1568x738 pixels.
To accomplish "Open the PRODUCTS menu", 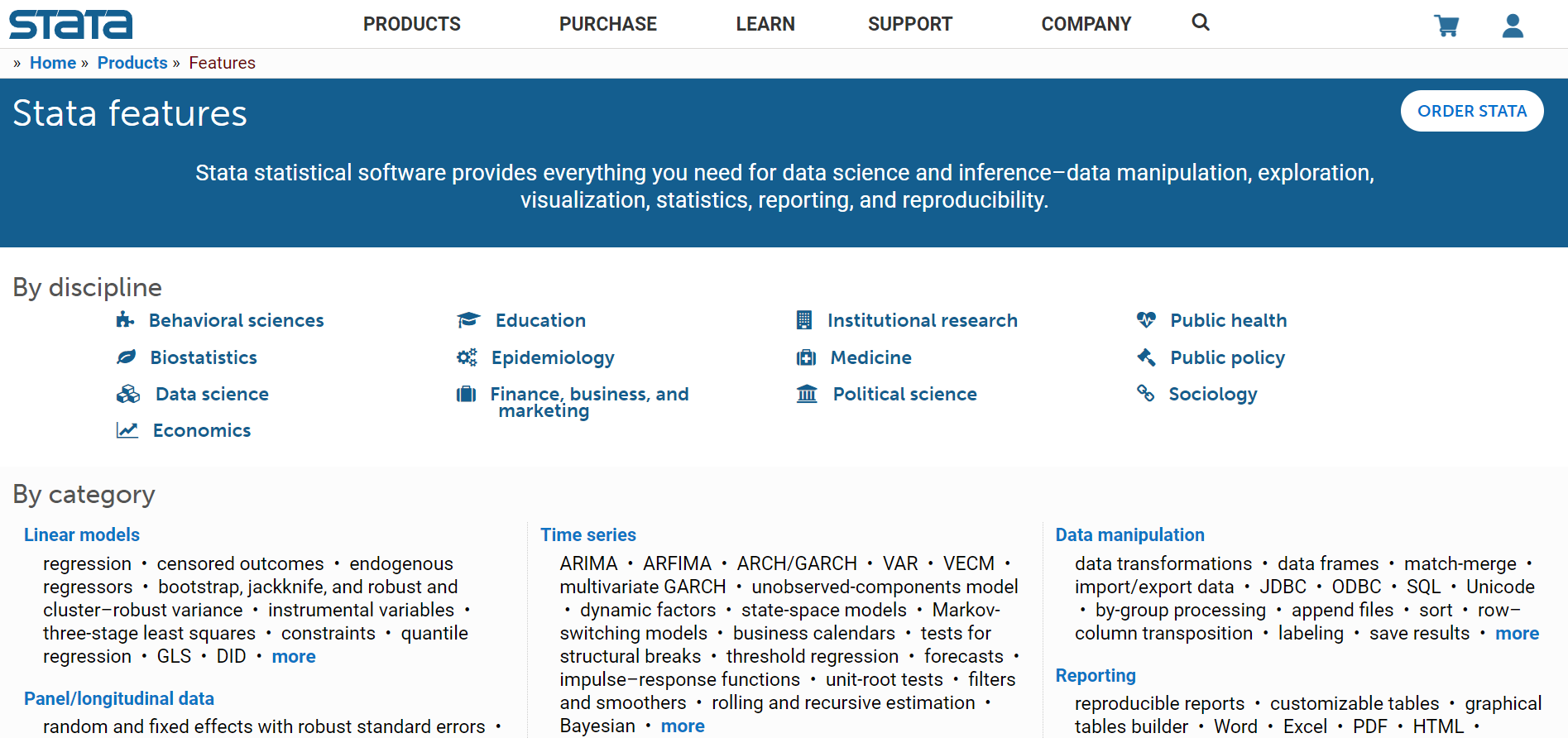I will tap(412, 24).
